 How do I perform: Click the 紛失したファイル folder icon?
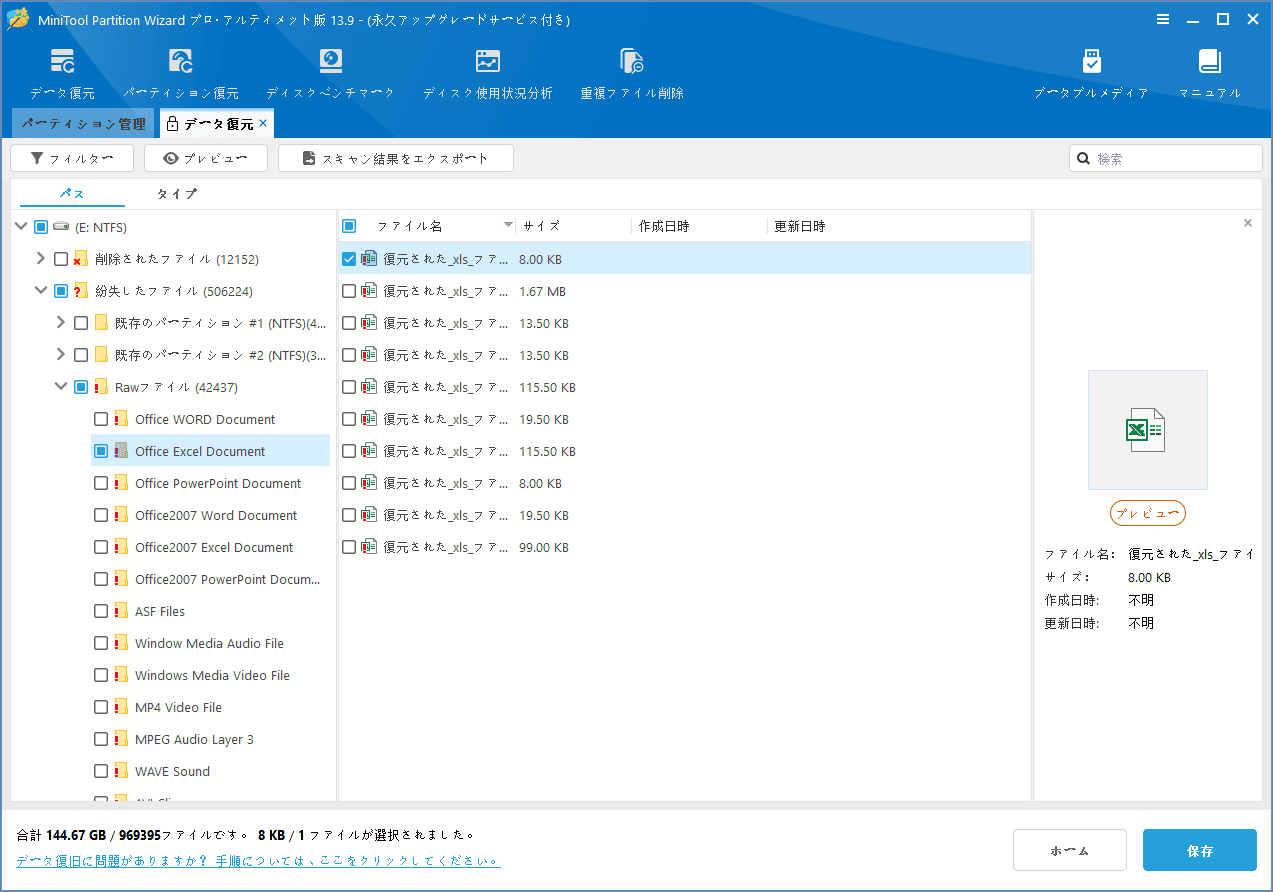81,291
